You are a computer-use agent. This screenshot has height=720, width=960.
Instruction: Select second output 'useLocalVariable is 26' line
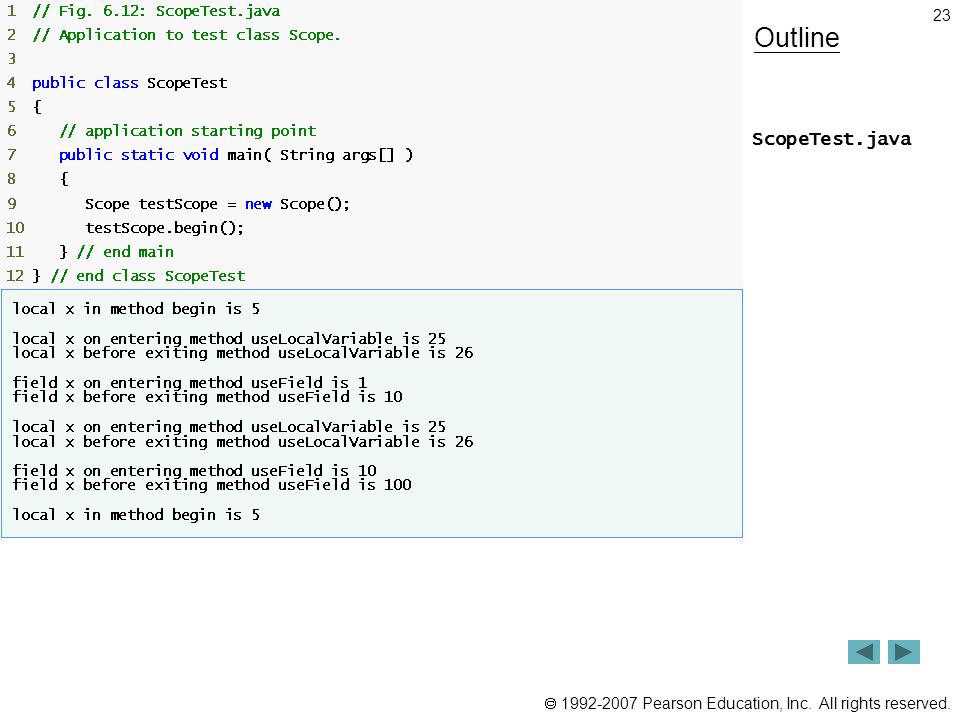(242, 441)
